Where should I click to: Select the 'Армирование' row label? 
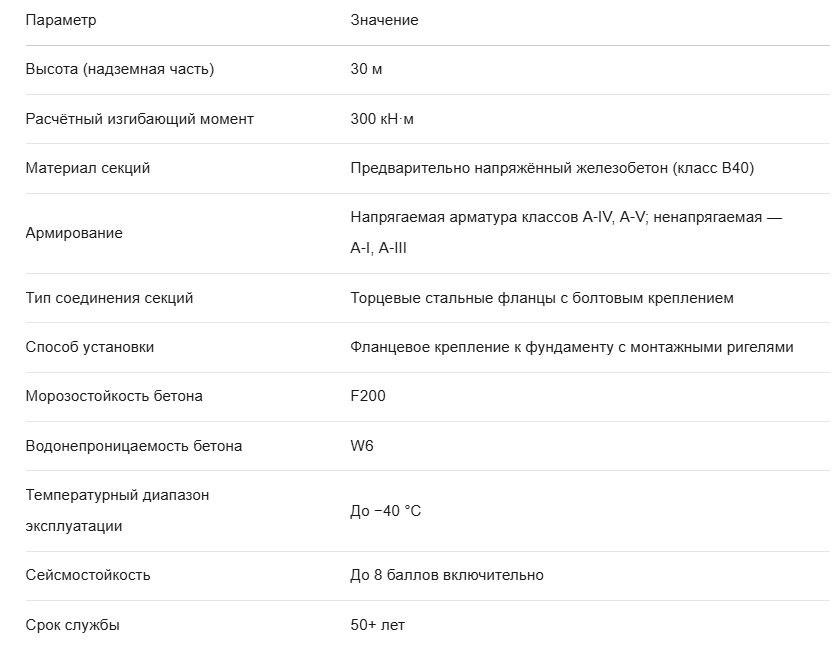74,233
